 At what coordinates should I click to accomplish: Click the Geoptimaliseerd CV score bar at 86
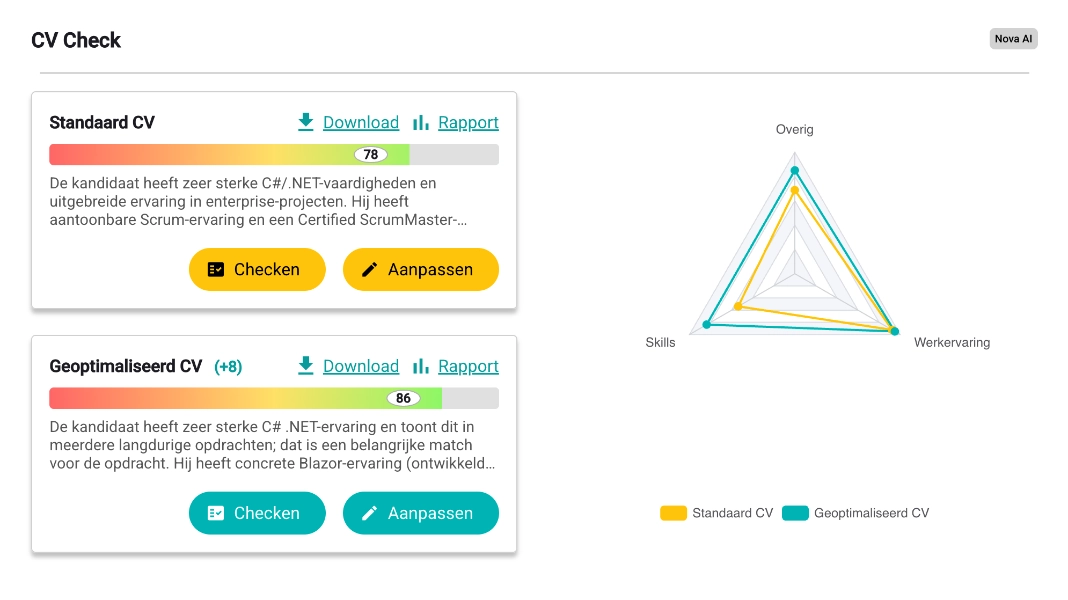click(403, 398)
